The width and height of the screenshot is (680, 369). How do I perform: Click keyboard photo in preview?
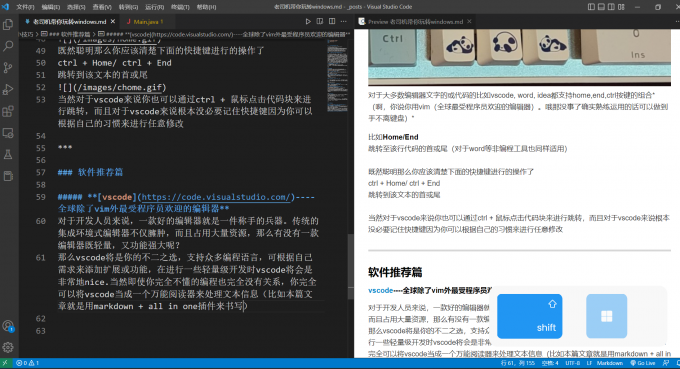click(519, 57)
